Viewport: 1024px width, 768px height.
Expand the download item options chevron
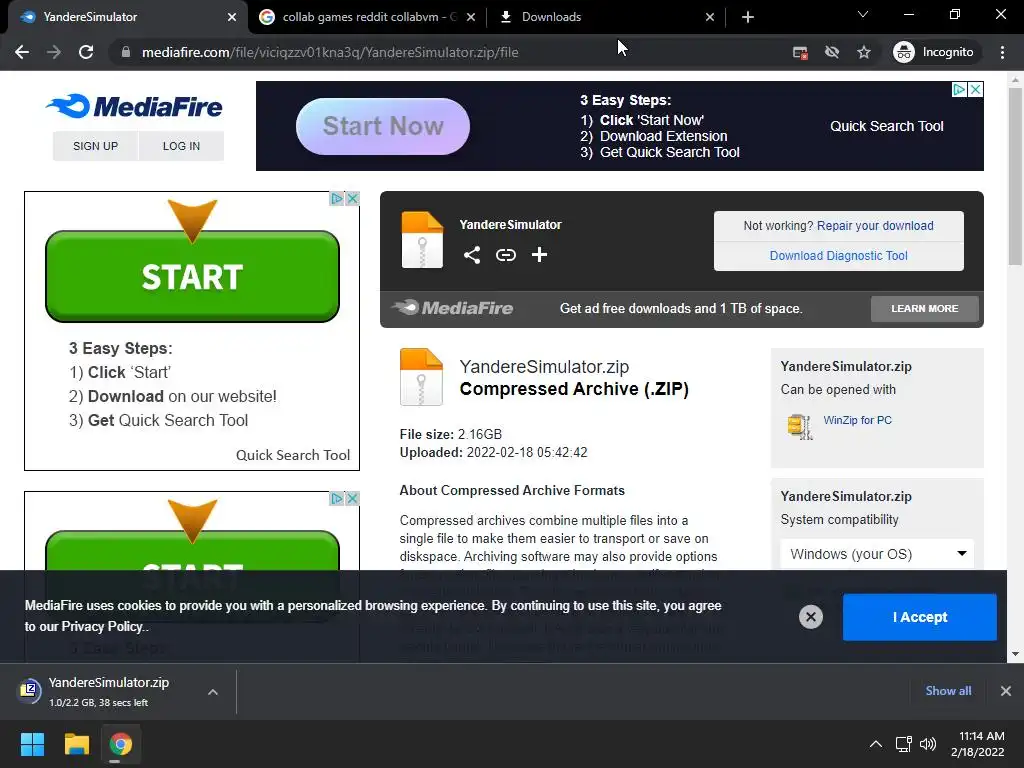[213, 692]
